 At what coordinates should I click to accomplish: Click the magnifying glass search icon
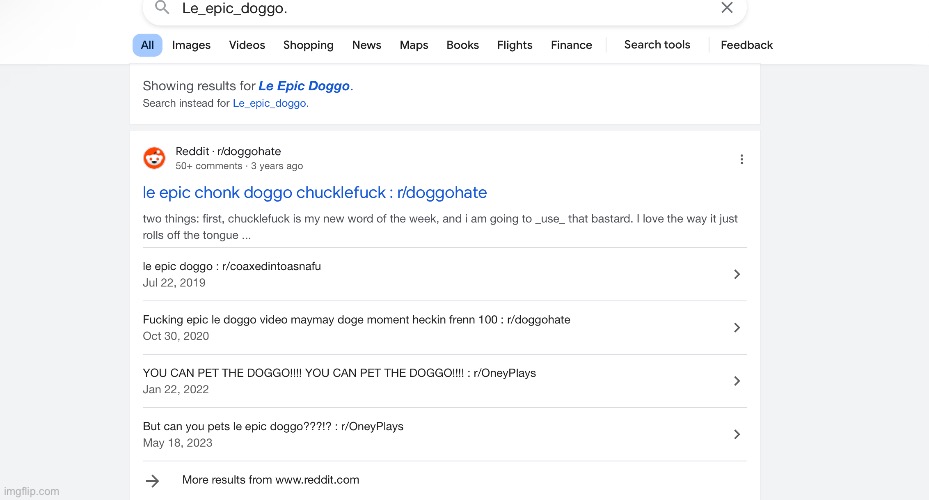point(162,8)
